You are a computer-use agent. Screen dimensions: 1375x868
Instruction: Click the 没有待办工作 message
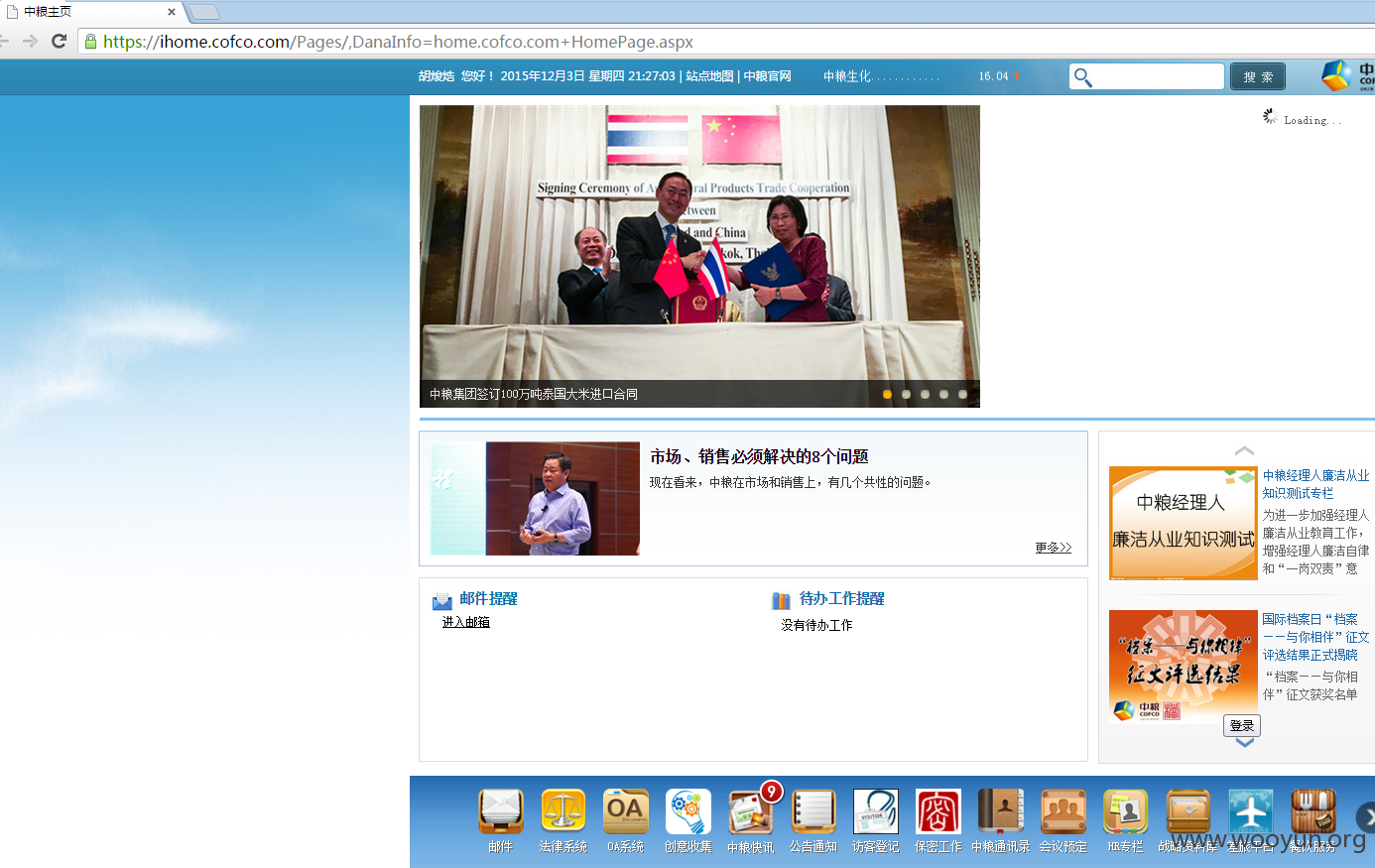pyautogui.click(x=816, y=625)
